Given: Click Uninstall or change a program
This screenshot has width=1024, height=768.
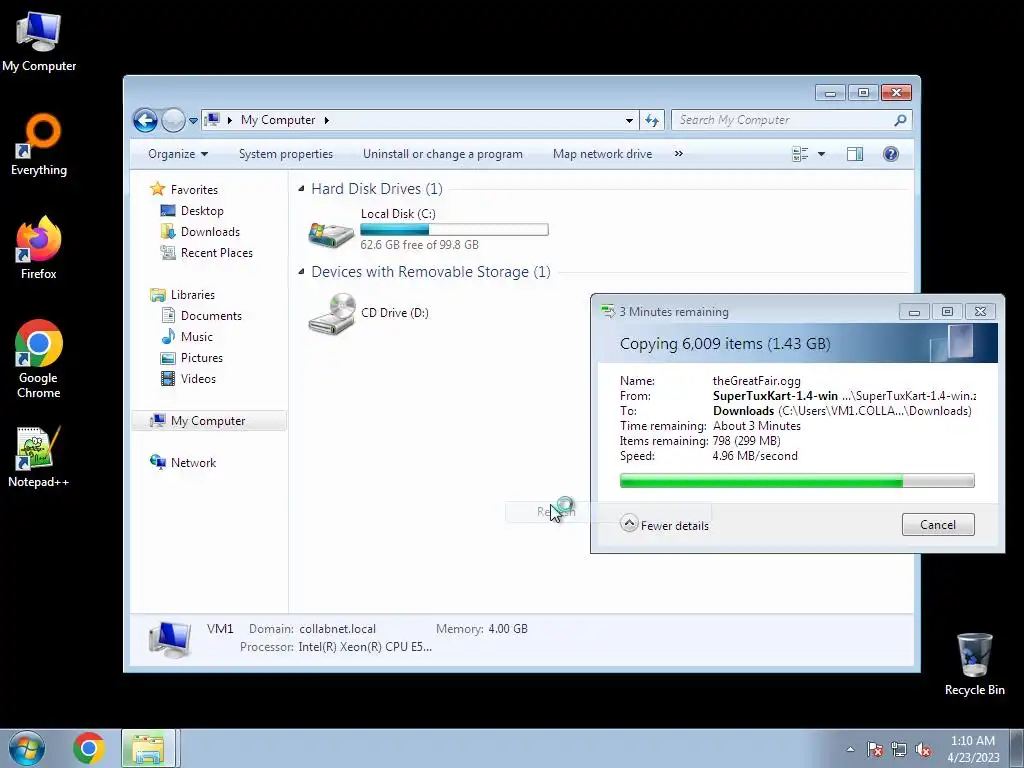Looking at the screenshot, I should point(443,154).
